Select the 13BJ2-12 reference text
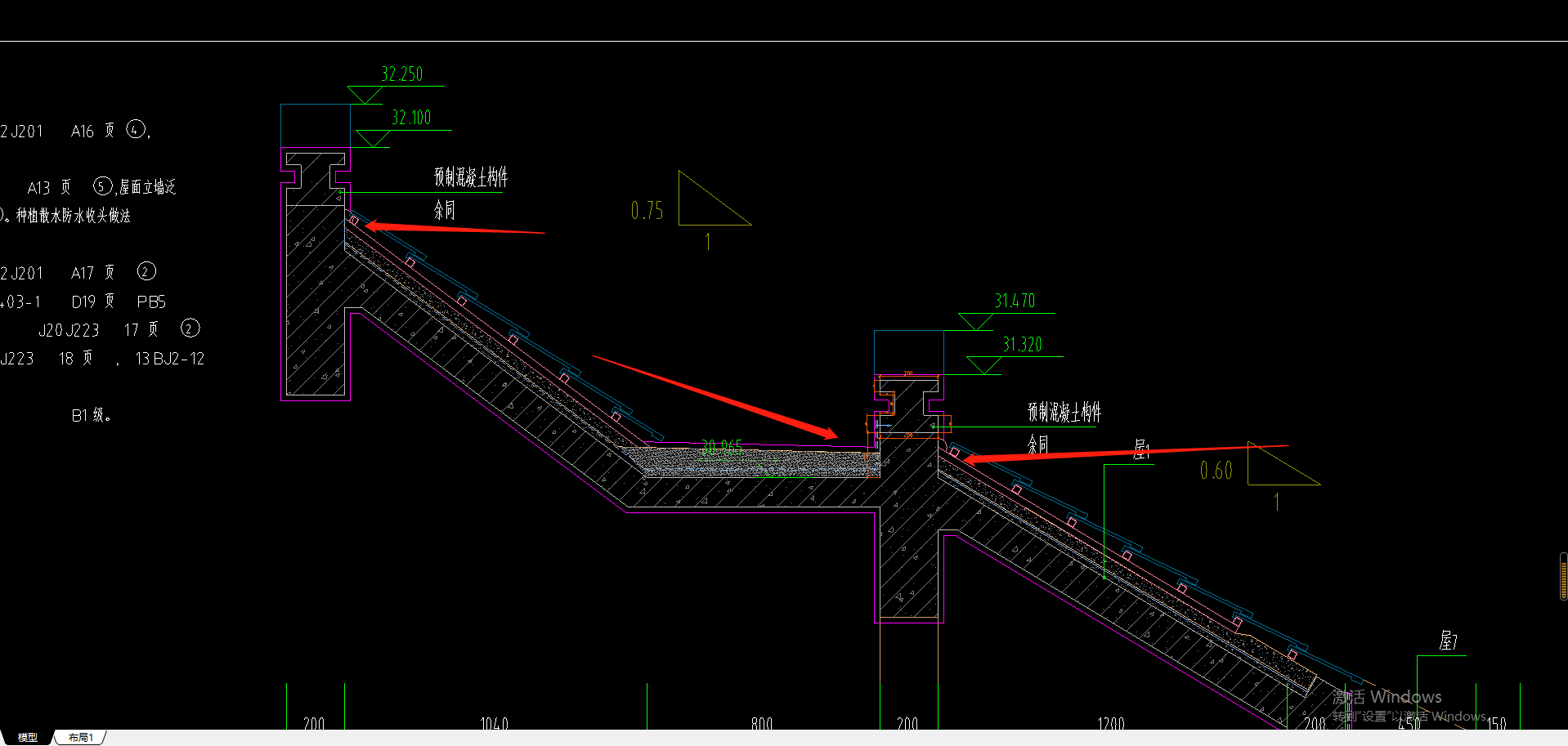Viewport: 1568px width, 746px height. (x=170, y=359)
